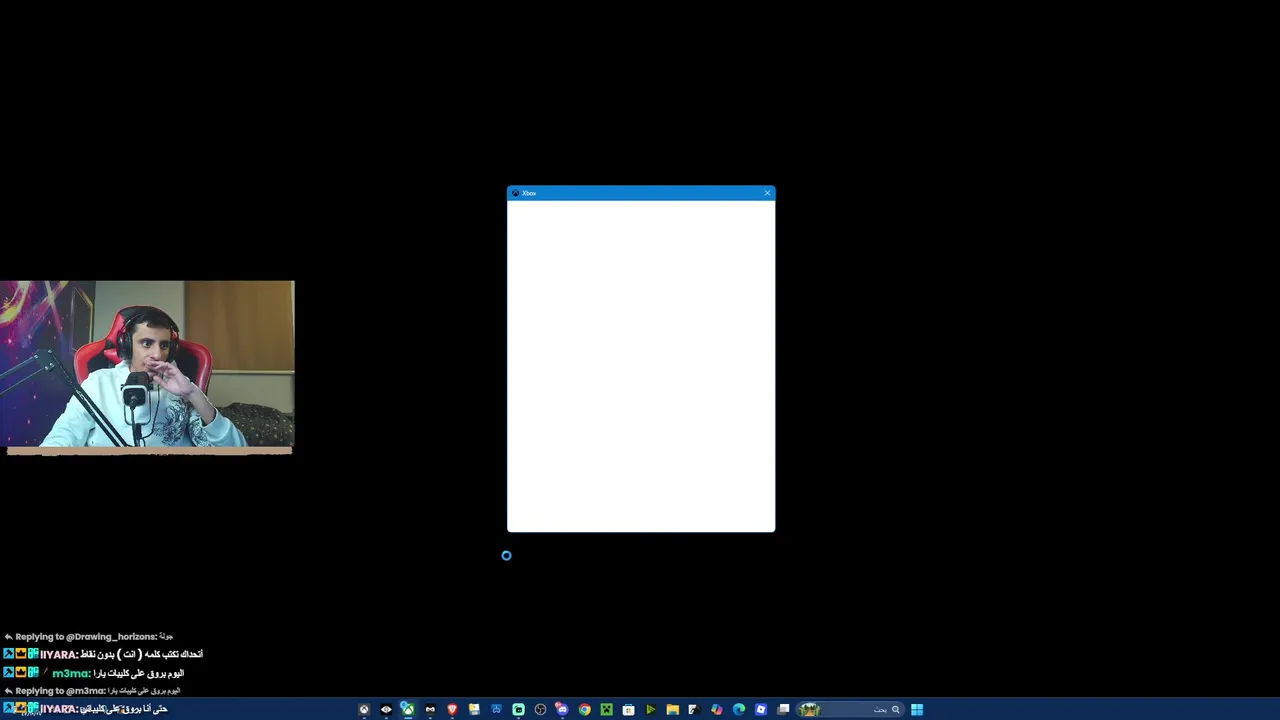This screenshot has height=720, width=1280.
Task: Open Discord from the taskbar
Action: 562,710
